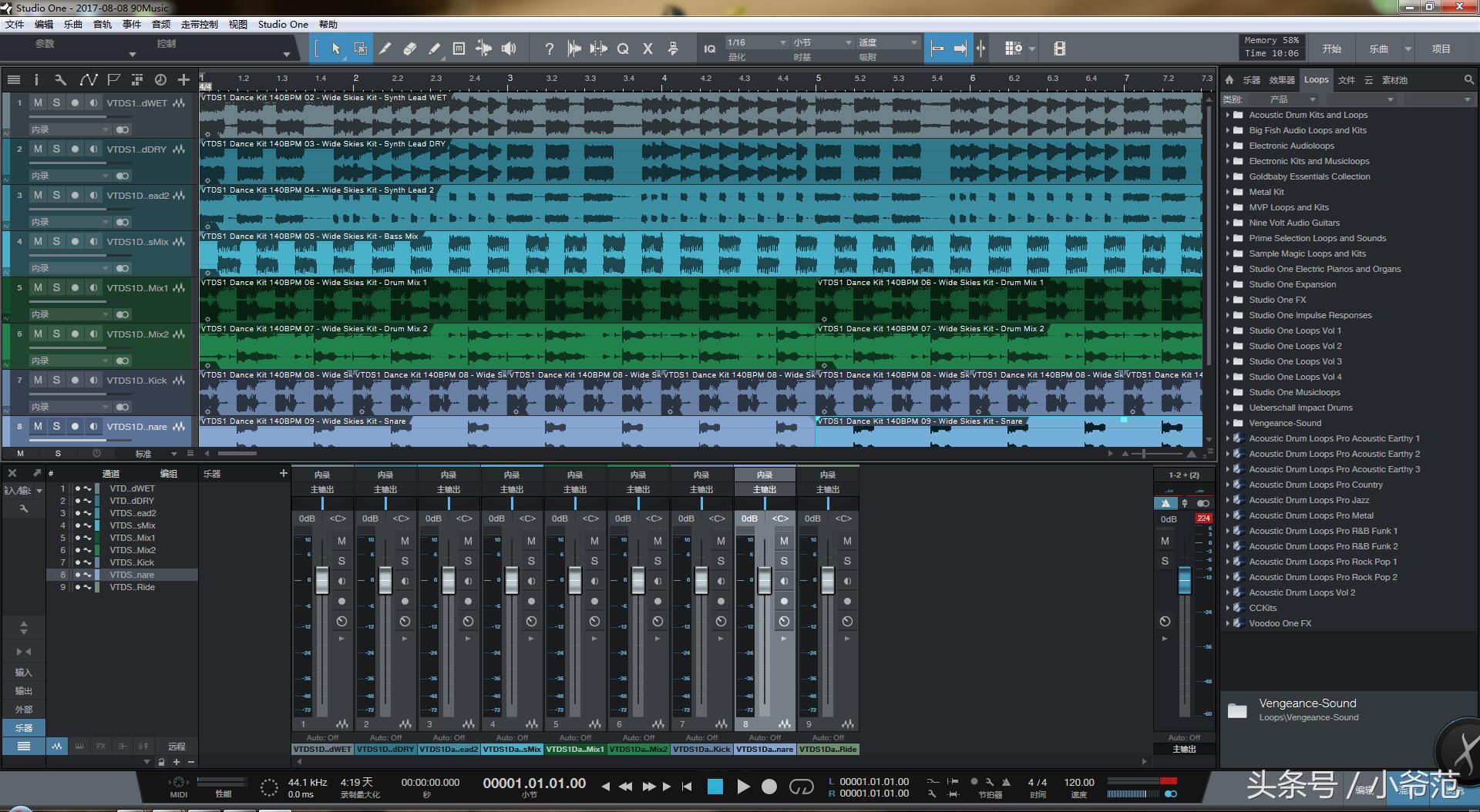The width and height of the screenshot is (1480, 812).
Task: Open the 走带控制 menu
Action: point(200,24)
